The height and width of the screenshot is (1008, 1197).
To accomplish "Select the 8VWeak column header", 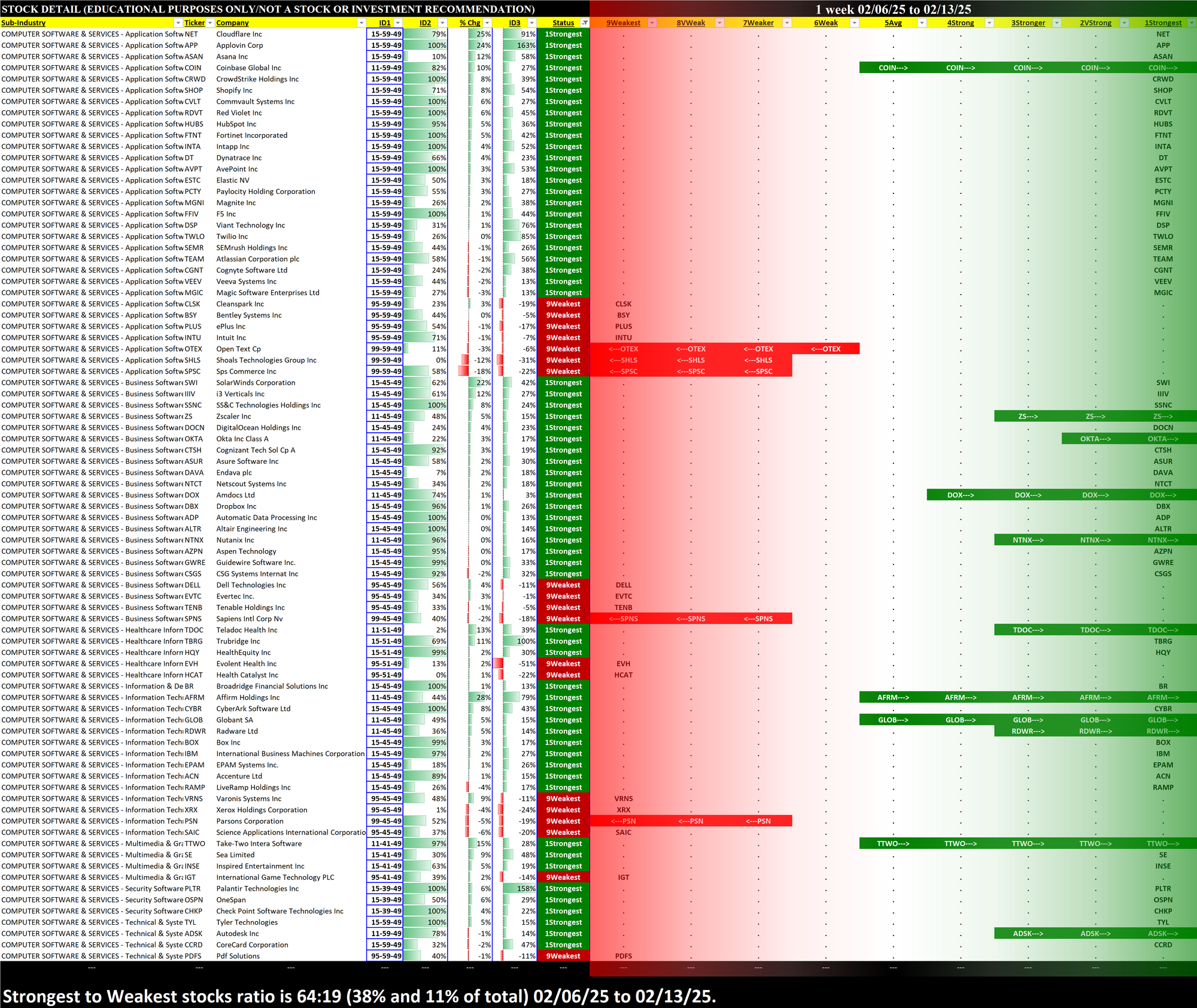I will pos(691,23).
